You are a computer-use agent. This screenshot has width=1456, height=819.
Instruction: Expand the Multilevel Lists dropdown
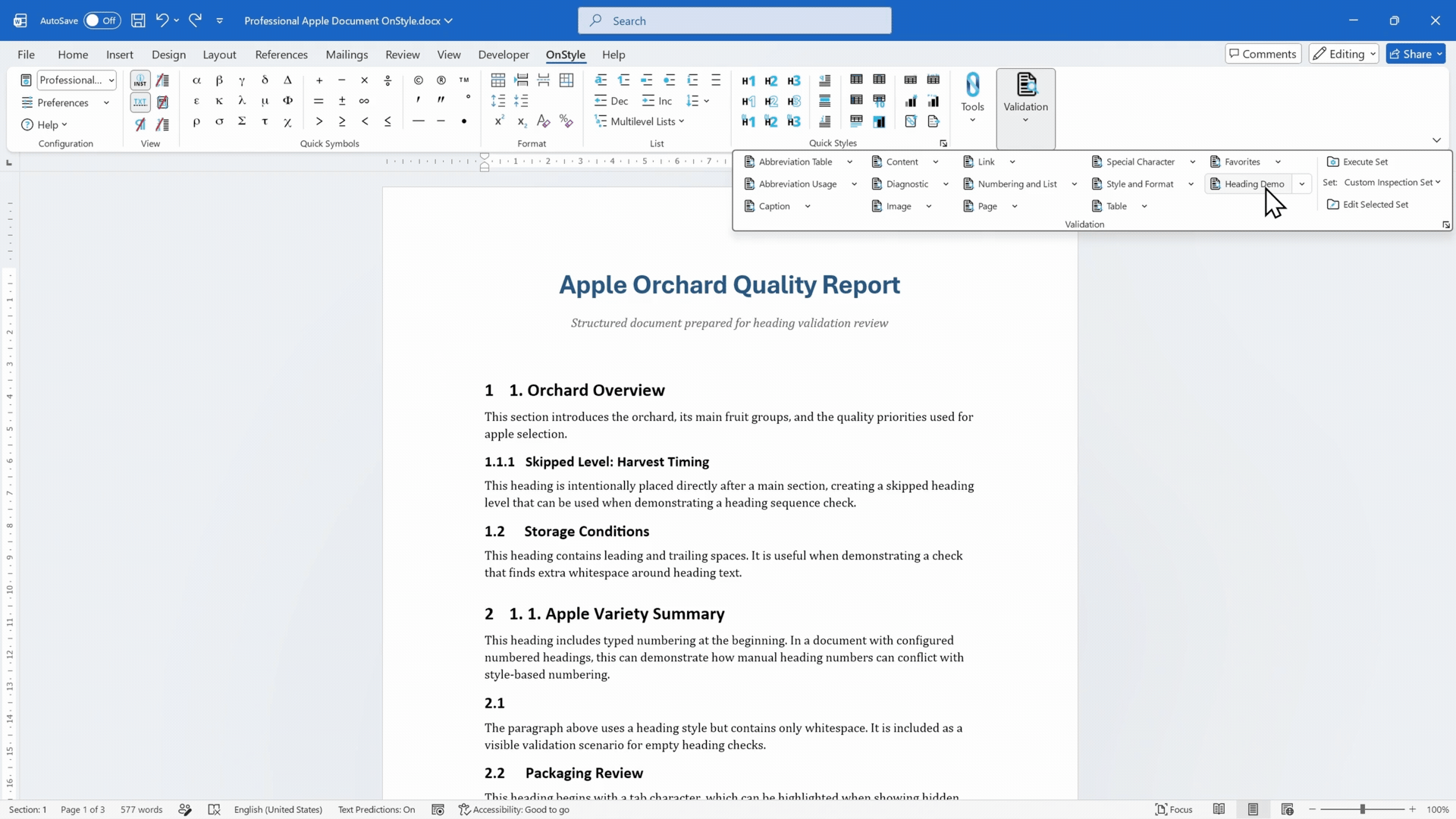(x=681, y=121)
